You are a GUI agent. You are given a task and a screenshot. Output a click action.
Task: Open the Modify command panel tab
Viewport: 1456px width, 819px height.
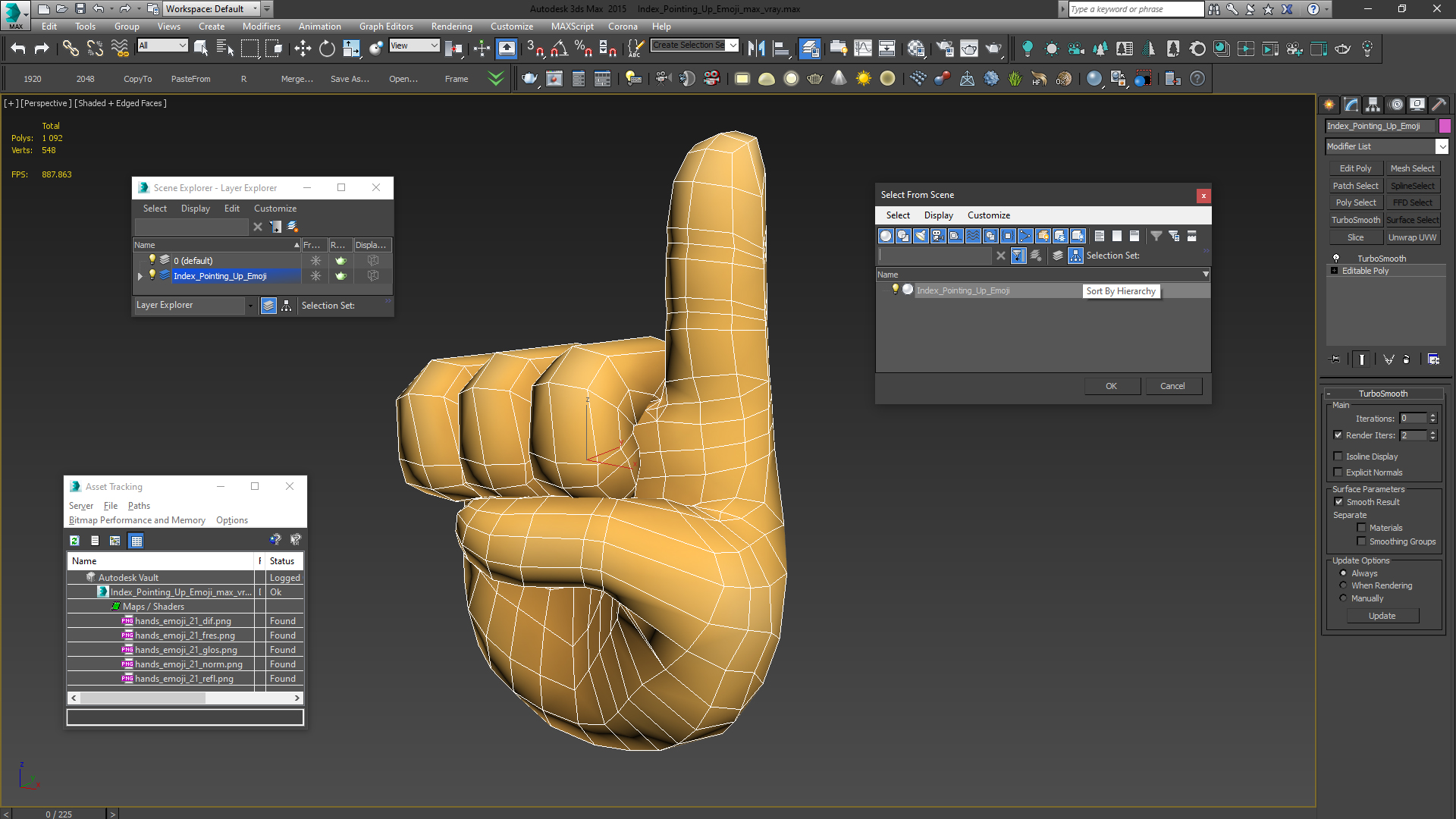pos(1351,105)
